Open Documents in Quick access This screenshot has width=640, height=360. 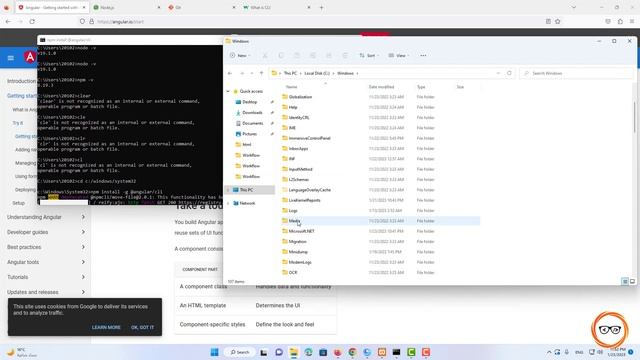252,123
